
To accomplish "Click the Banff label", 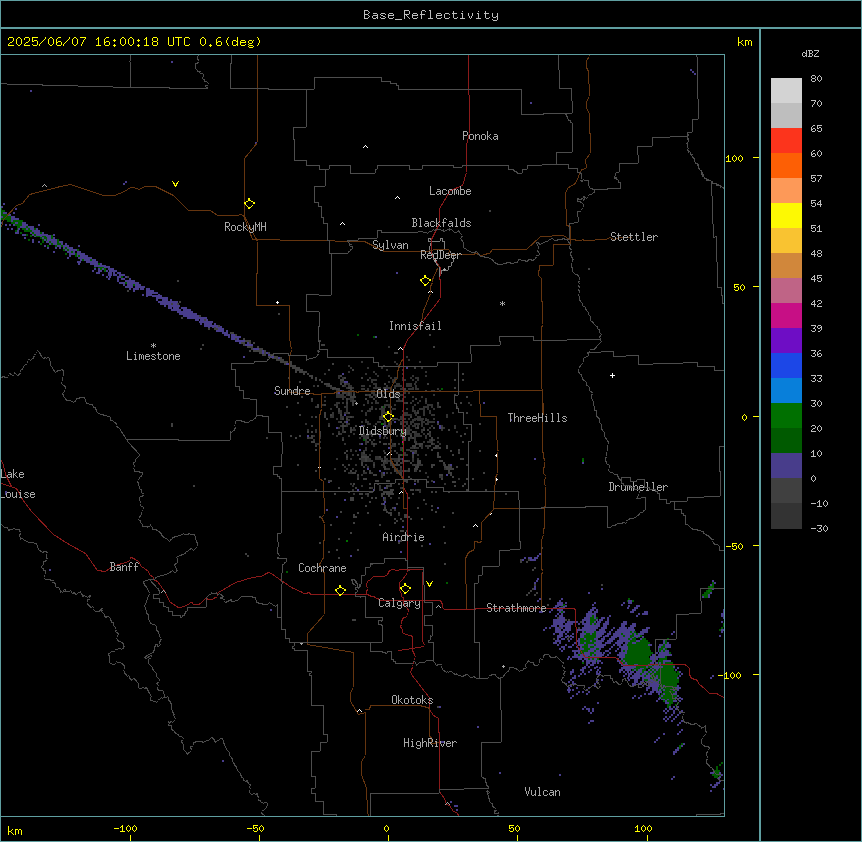I will click(124, 567).
